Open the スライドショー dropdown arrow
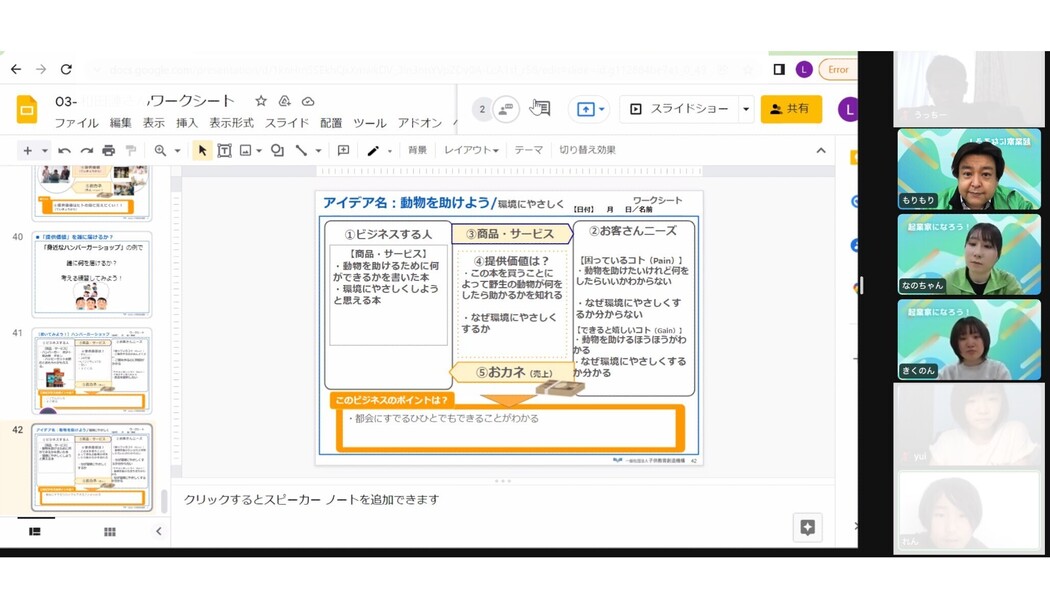Viewport: 1050px width, 591px height. tap(746, 109)
